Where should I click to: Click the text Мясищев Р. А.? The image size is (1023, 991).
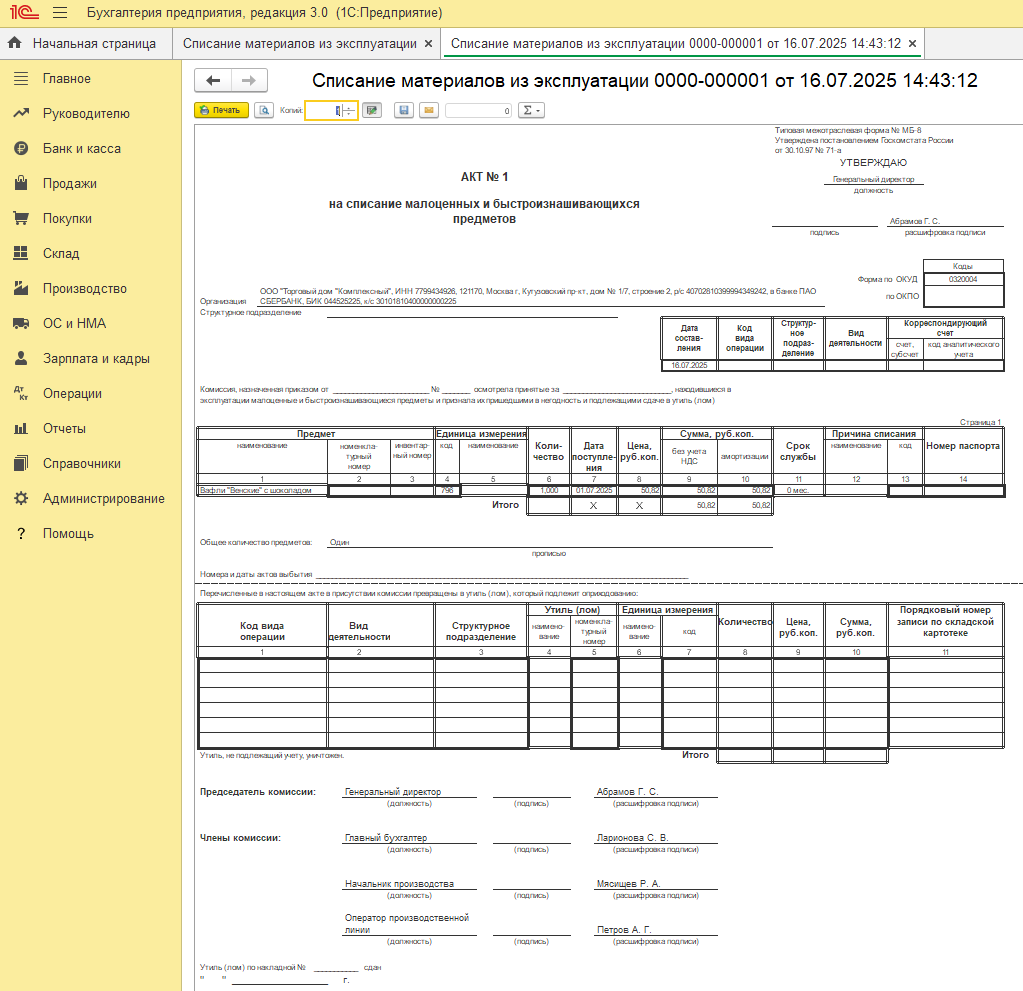[628, 884]
